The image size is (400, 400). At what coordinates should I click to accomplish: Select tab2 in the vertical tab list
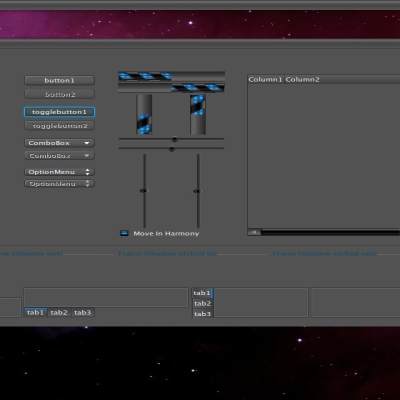pyautogui.click(x=202, y=303)
